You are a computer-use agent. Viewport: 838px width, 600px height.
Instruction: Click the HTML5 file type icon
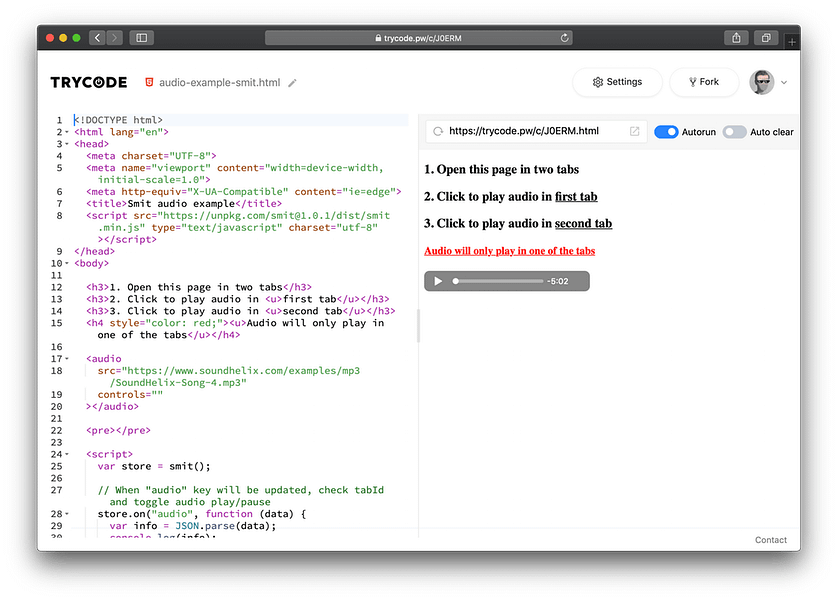150,82
